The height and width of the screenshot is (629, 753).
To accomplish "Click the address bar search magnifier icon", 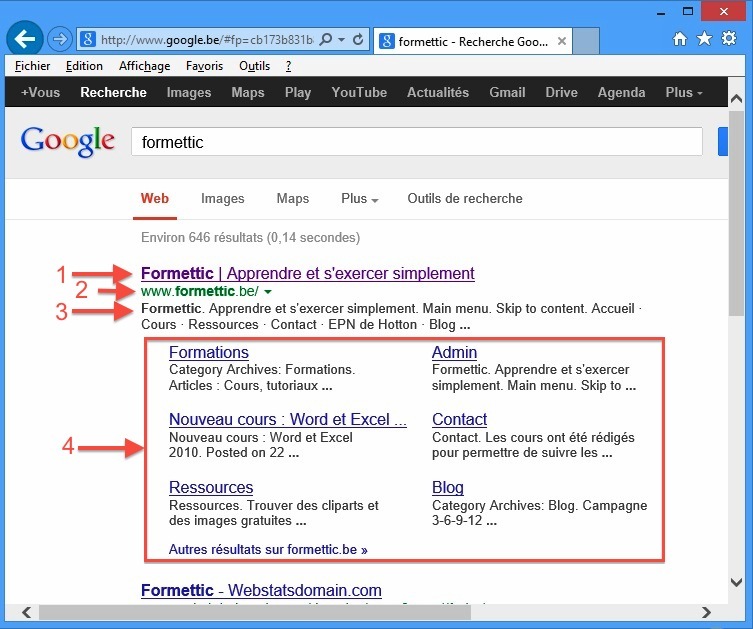I will (x=326, y=39).
